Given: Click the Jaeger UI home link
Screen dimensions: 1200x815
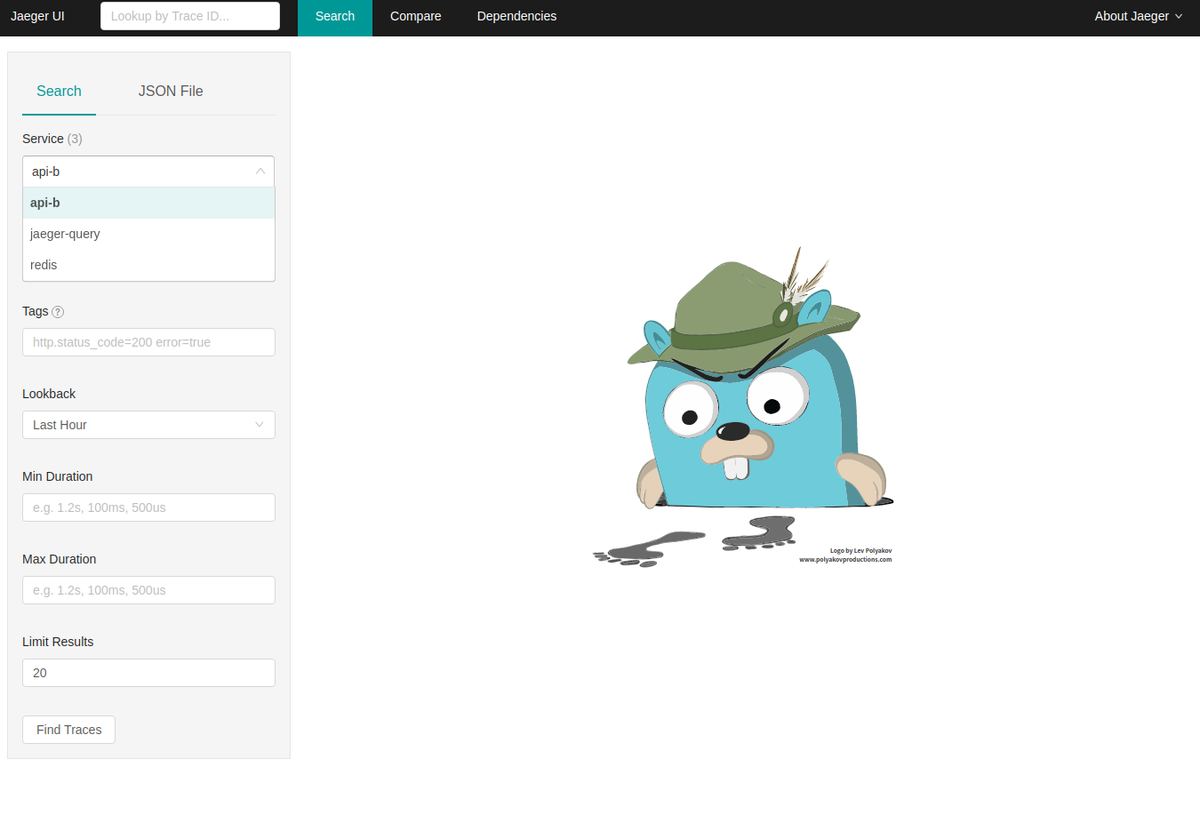Looking at the screenshot, I should (38, 16).
